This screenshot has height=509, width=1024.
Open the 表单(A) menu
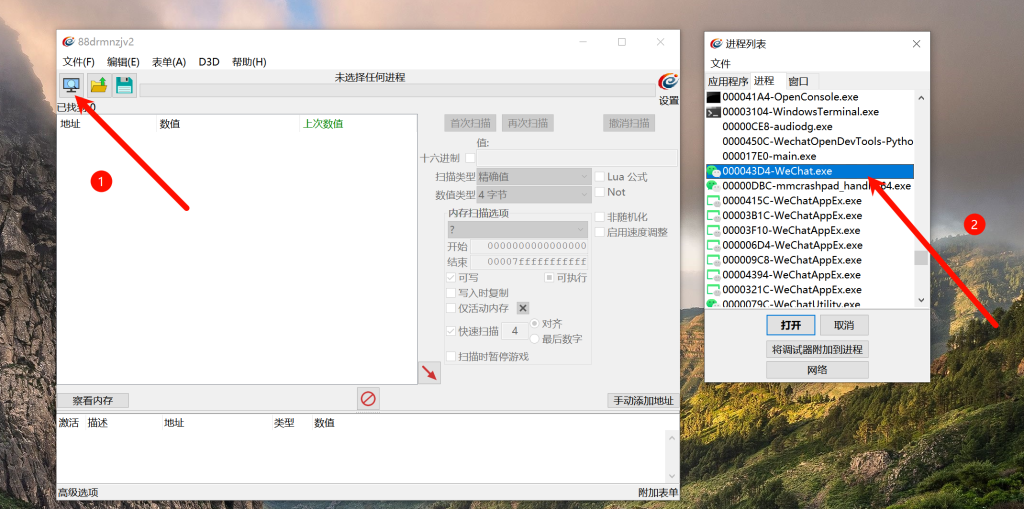pos(169,62)
